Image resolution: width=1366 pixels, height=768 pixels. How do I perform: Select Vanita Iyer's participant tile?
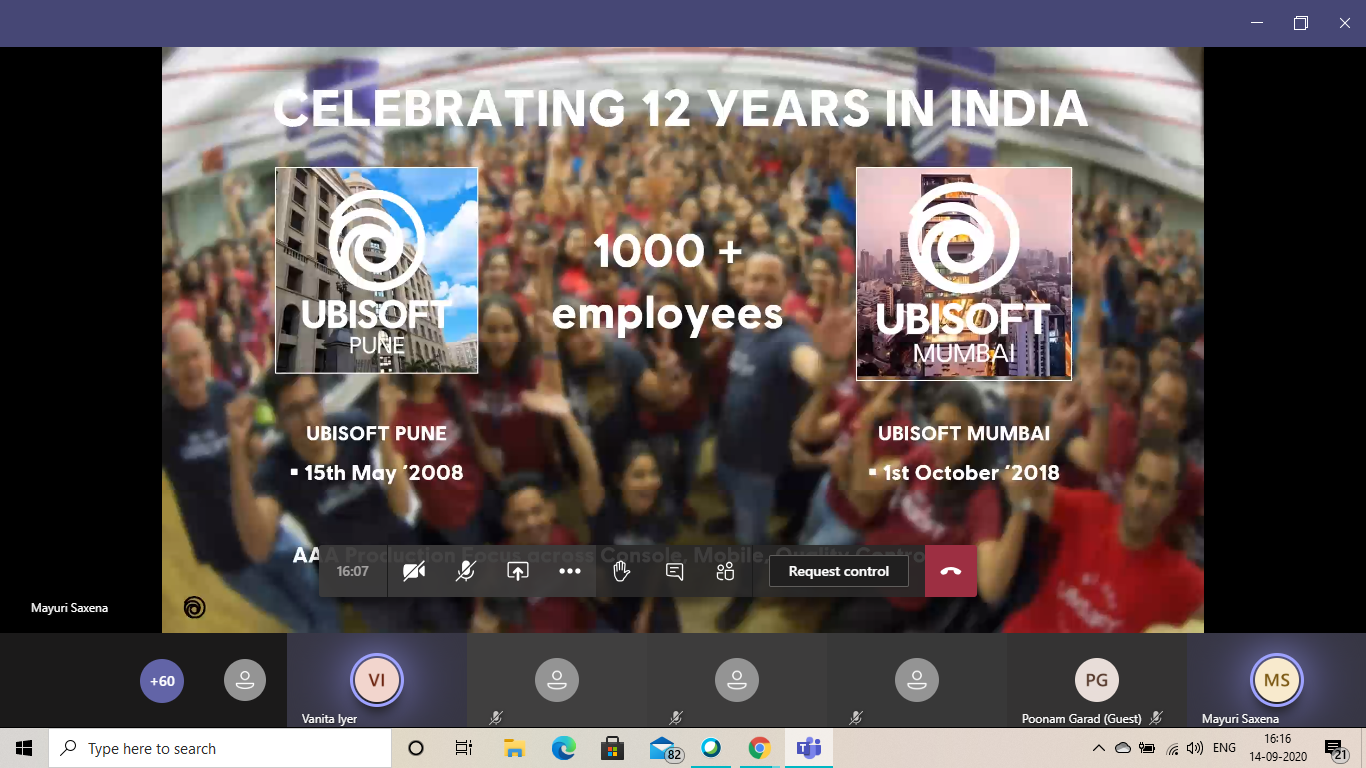click(377, 680)
